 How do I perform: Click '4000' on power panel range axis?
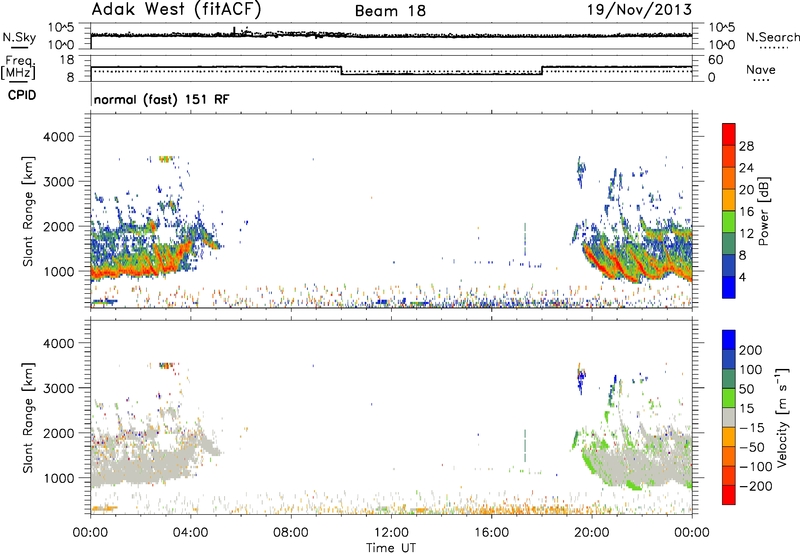pos(58,137)
